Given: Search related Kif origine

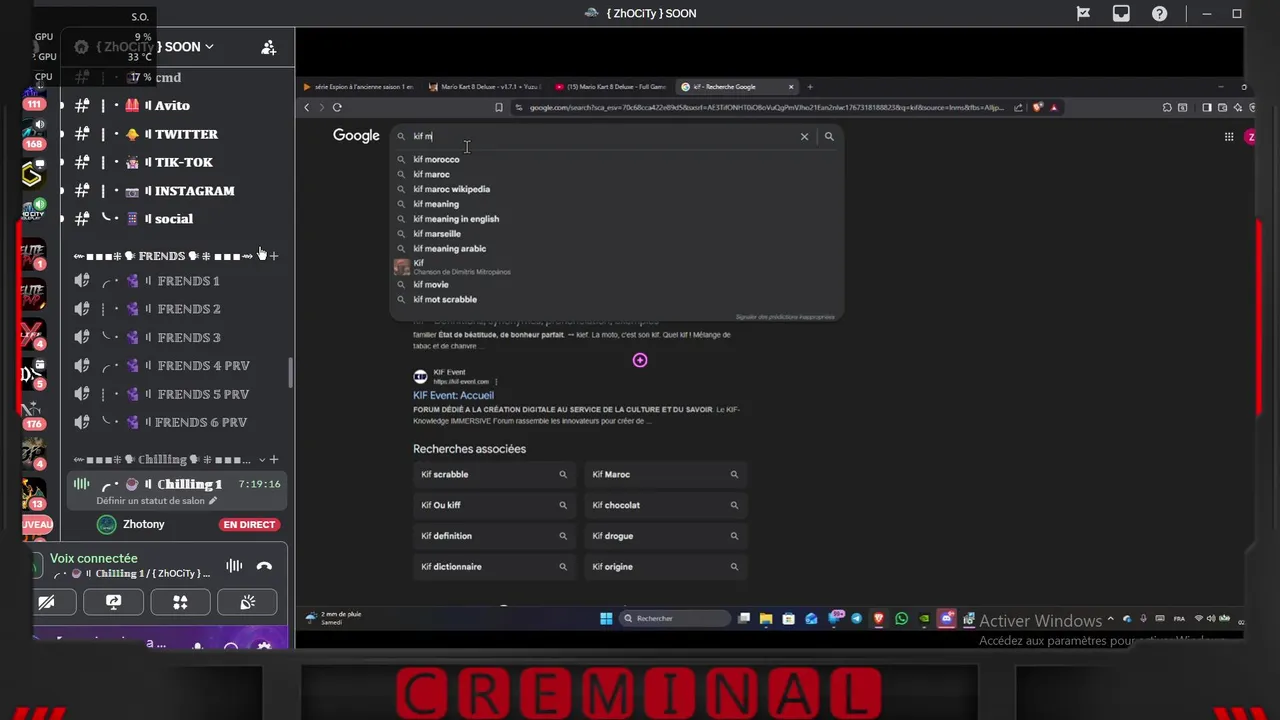Looking at the screenshot, I should pos(666,567).
